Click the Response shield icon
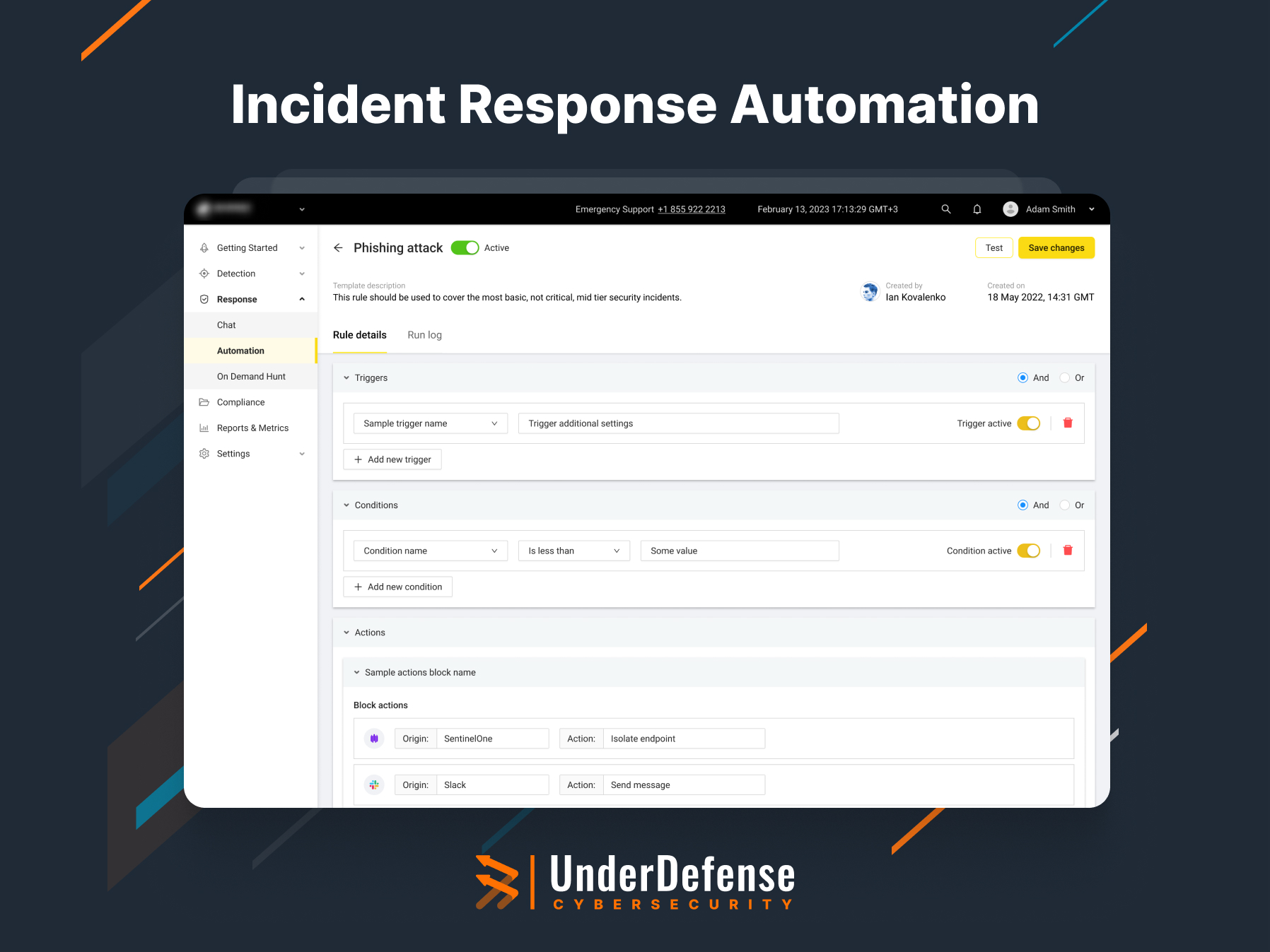This screenshot has height=952, width=1270. pyautogui.click(x=204, y=299)
